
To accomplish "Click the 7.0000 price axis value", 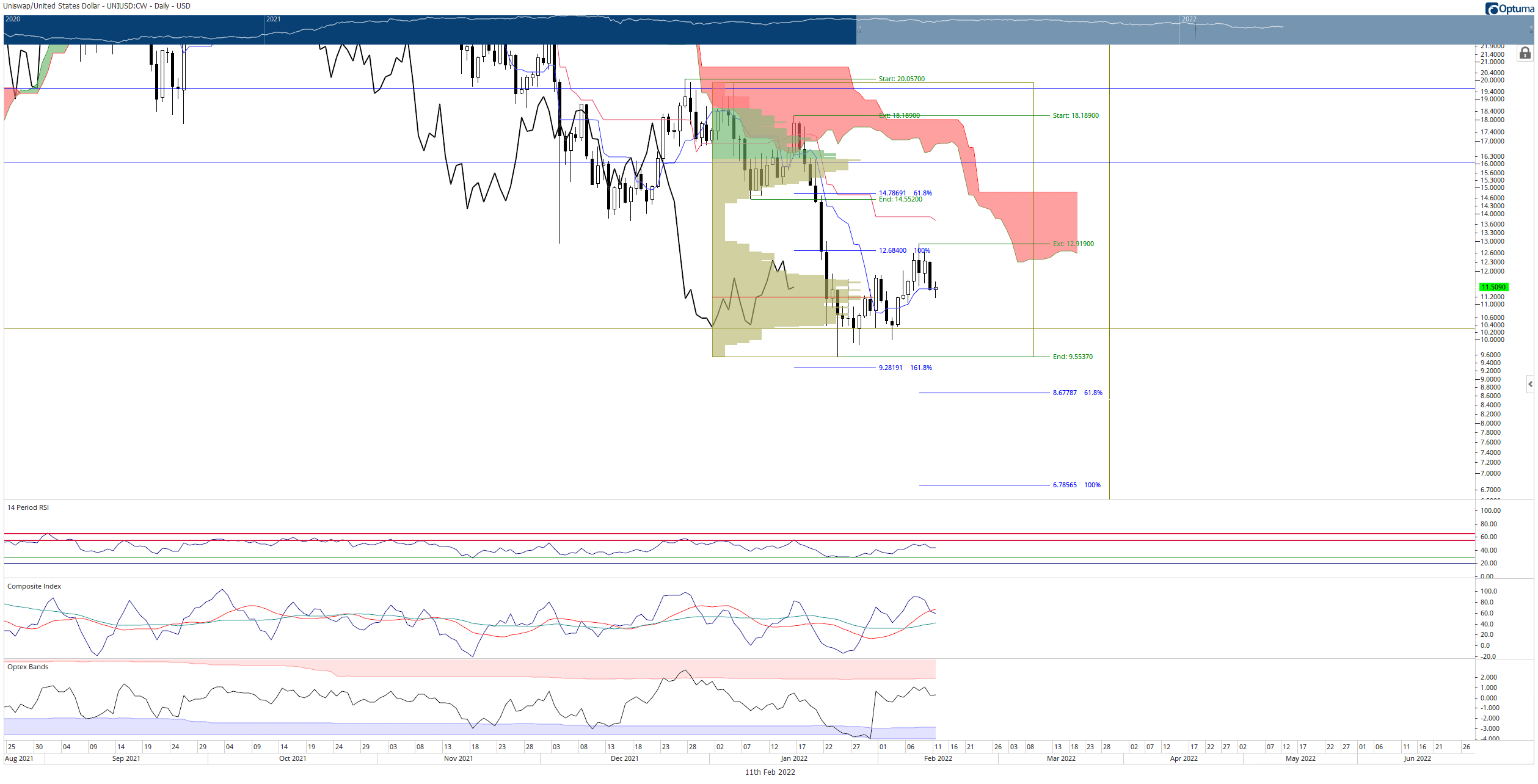I will click(x=1490, y=473).
